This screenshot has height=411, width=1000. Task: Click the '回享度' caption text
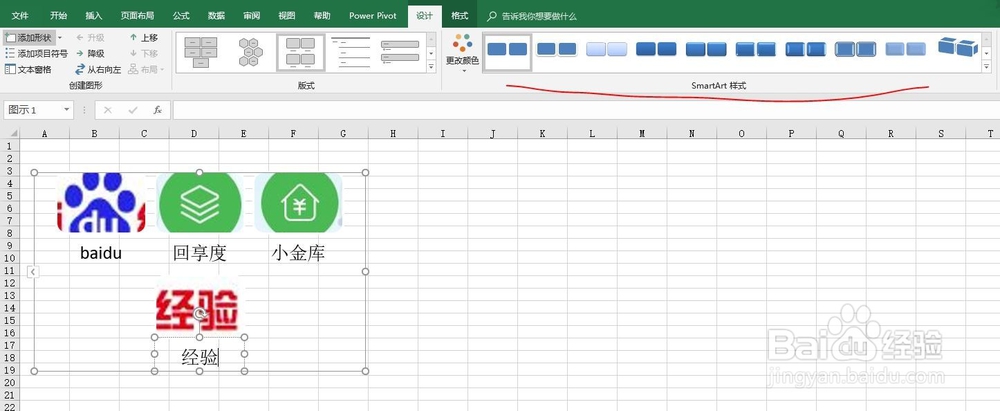tap(200, 253)
